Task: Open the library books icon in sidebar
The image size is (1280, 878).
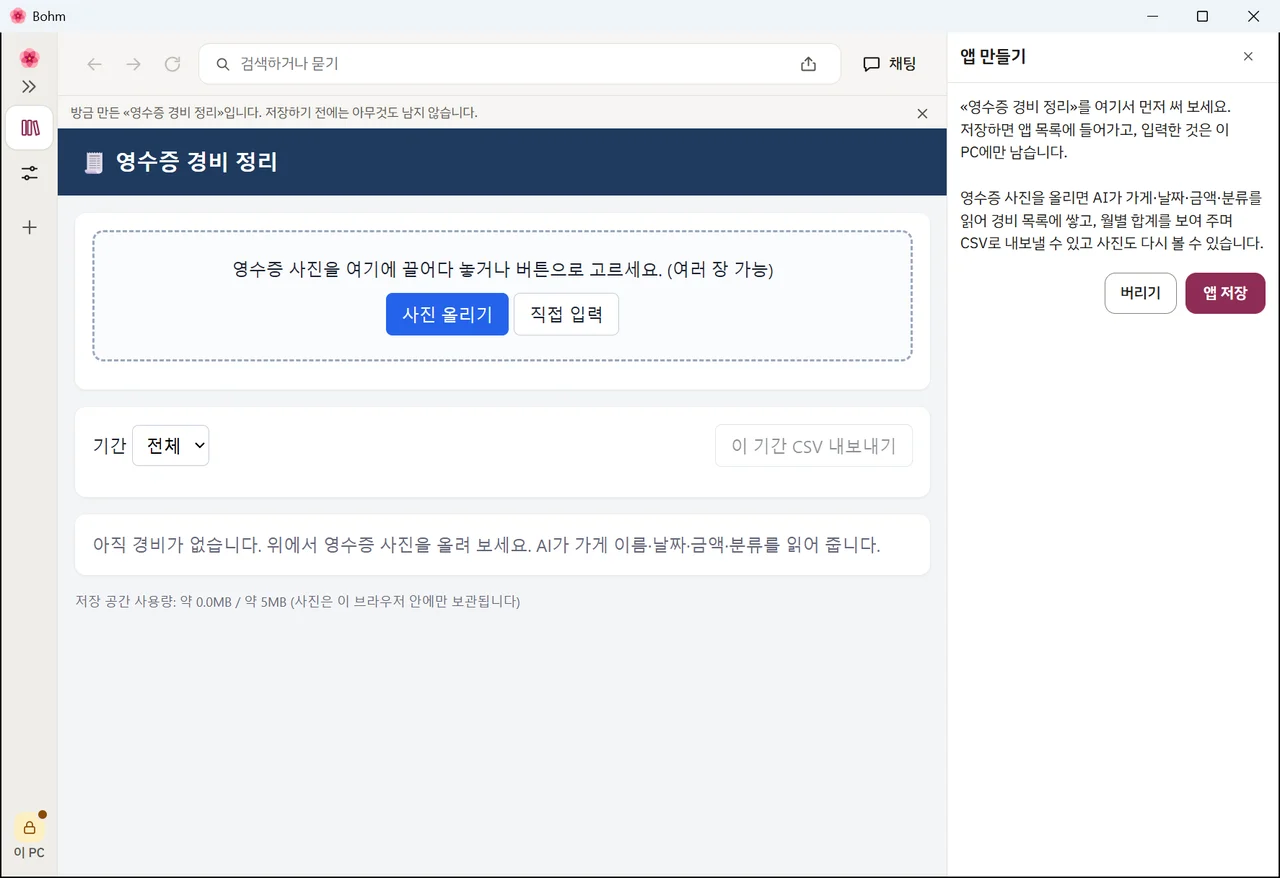Action: pos(29,128)
